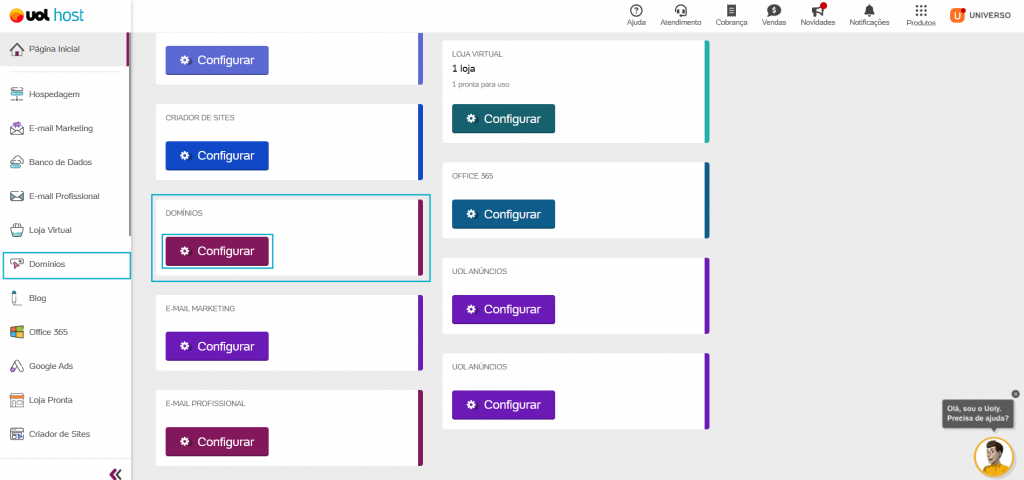Collapse the sidebar with double chevron
Screen dimensions: 1024x480
pyautogui.click(x=116, y=473)
